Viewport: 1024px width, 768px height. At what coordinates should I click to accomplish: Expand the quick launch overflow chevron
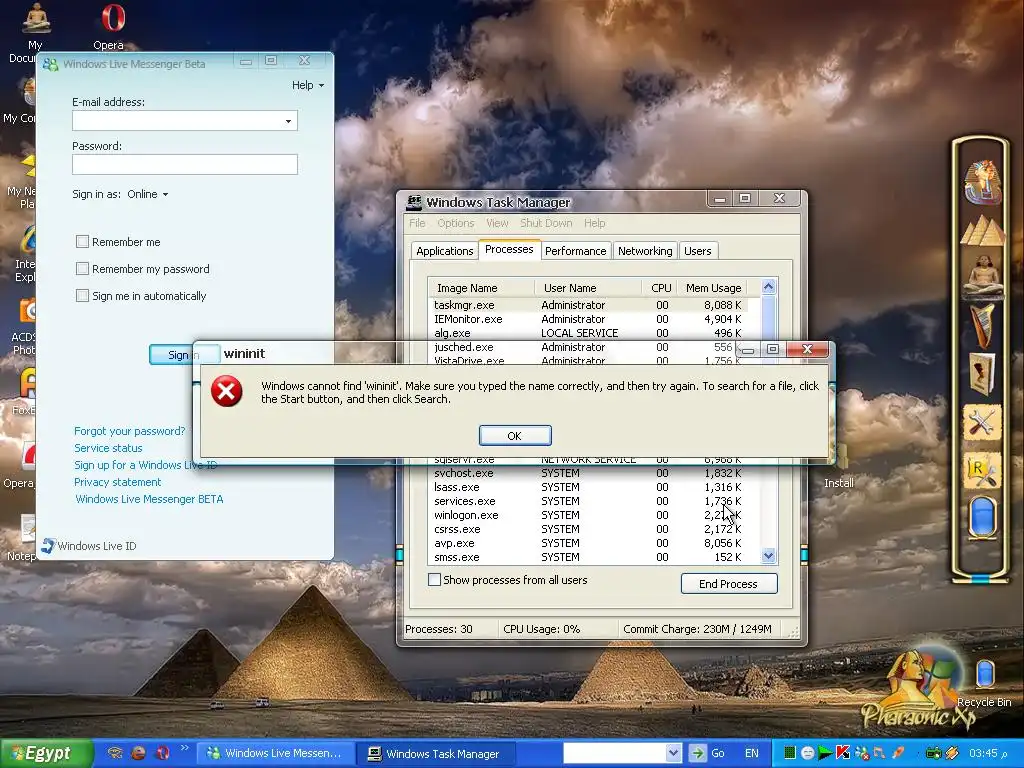tap(184, 748)
